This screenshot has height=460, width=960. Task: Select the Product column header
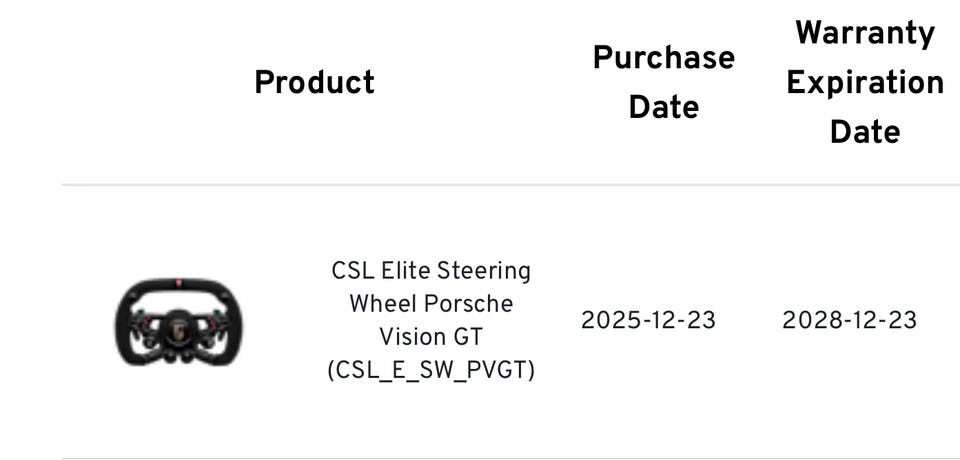314,83
